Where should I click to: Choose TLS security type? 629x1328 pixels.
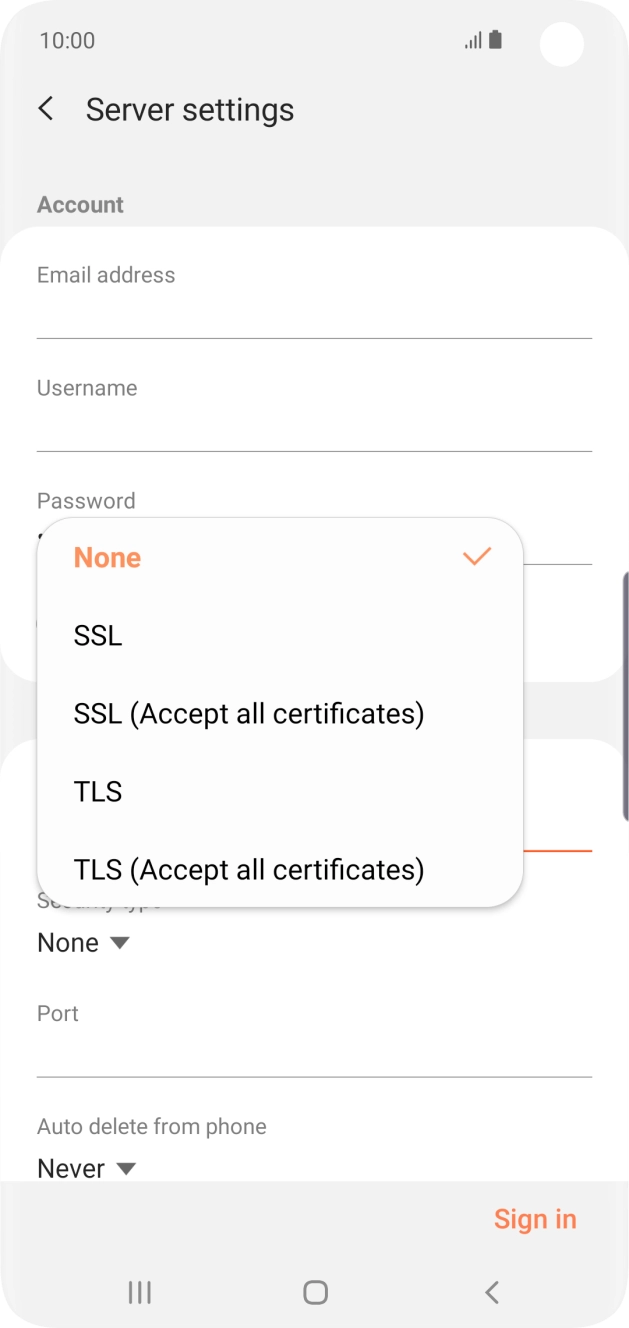[x=98, y=792]
